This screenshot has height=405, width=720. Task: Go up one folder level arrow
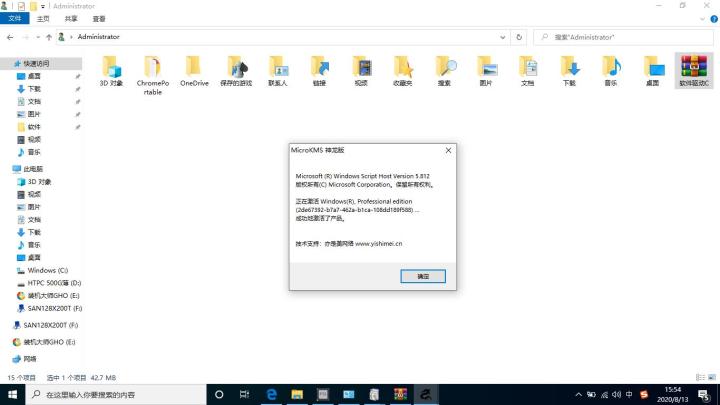point(49,37)
